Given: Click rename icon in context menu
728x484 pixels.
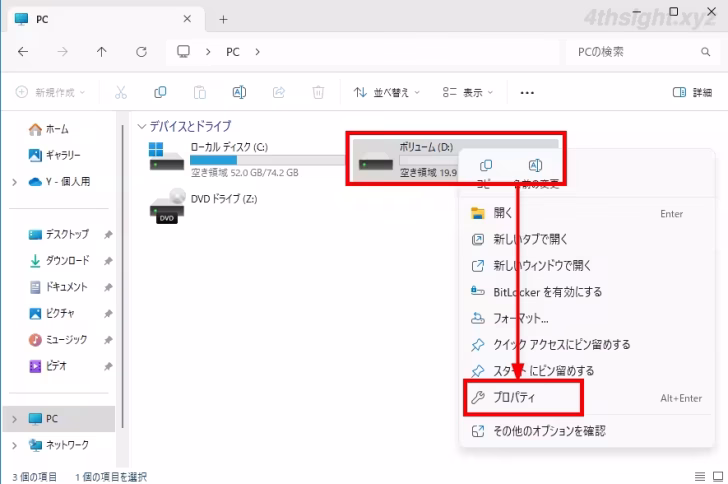Looking at the screenshot, I should [535, 166].
